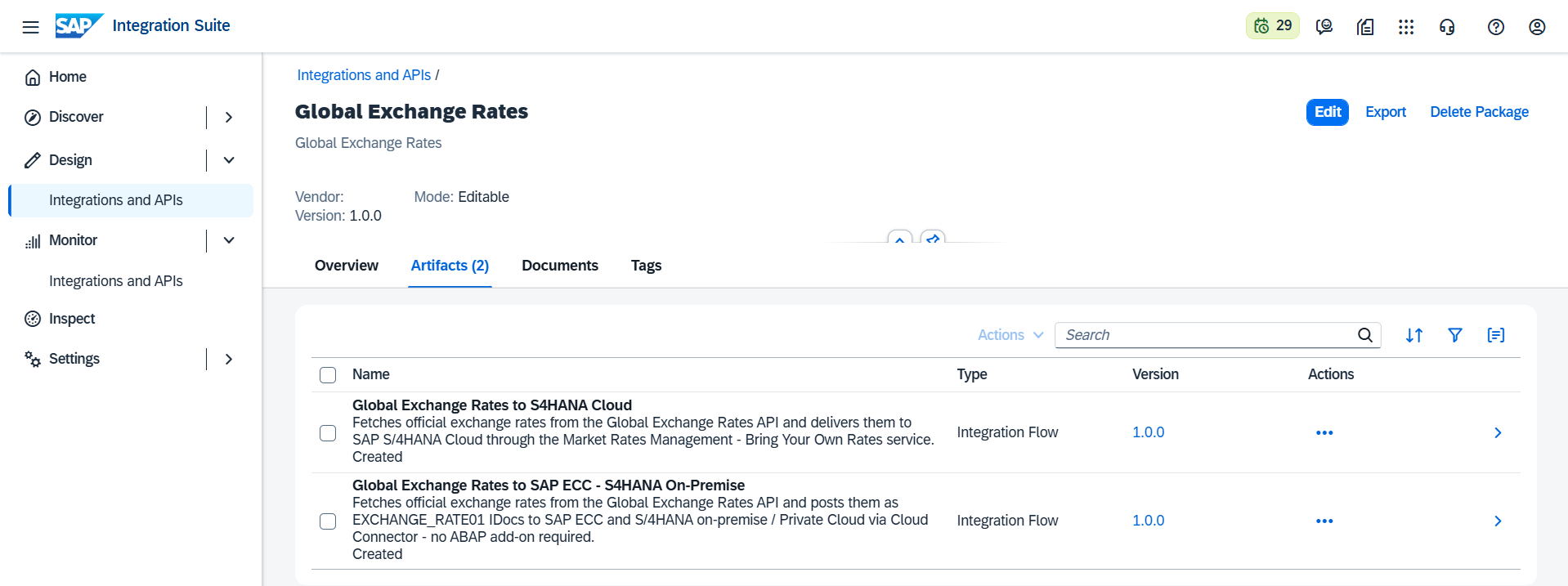Open the news feed icon in header
Image resolution: width=1568 pixels, height=586 pixels.
1365,27
